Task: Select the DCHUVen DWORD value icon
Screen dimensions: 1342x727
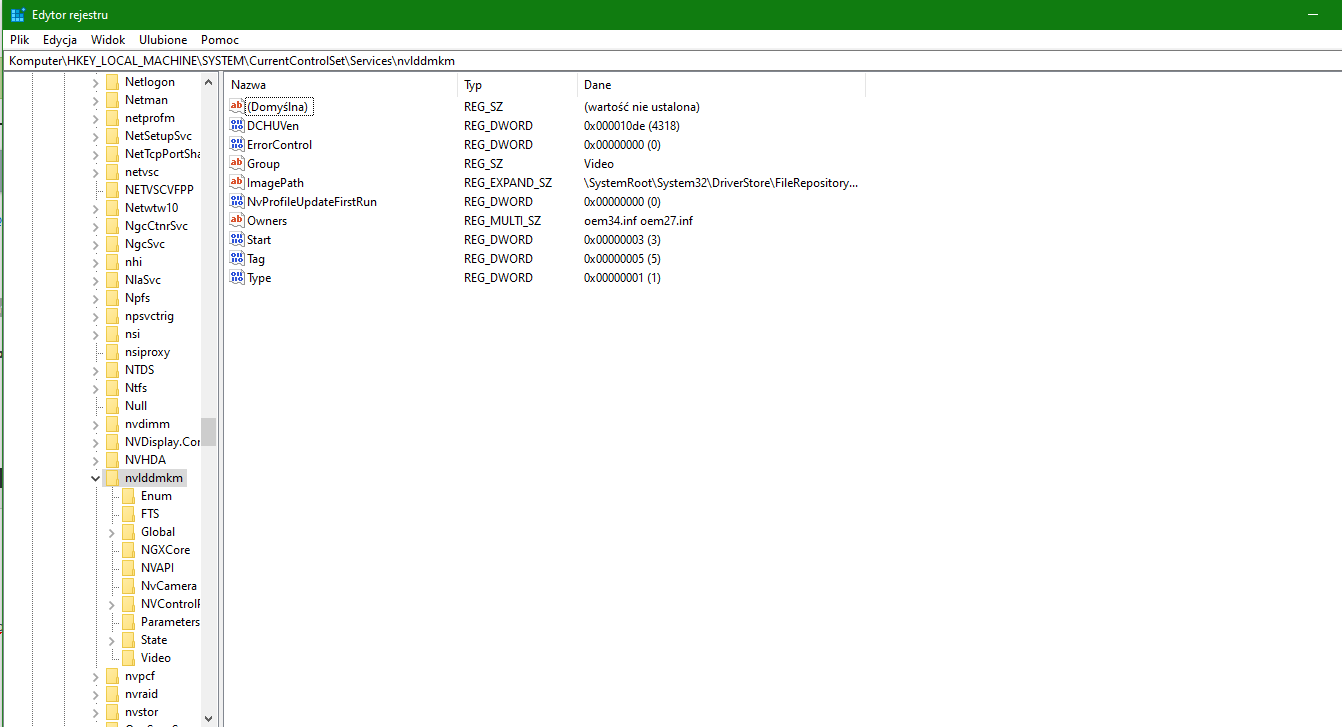Action: [x=237, y=126]
